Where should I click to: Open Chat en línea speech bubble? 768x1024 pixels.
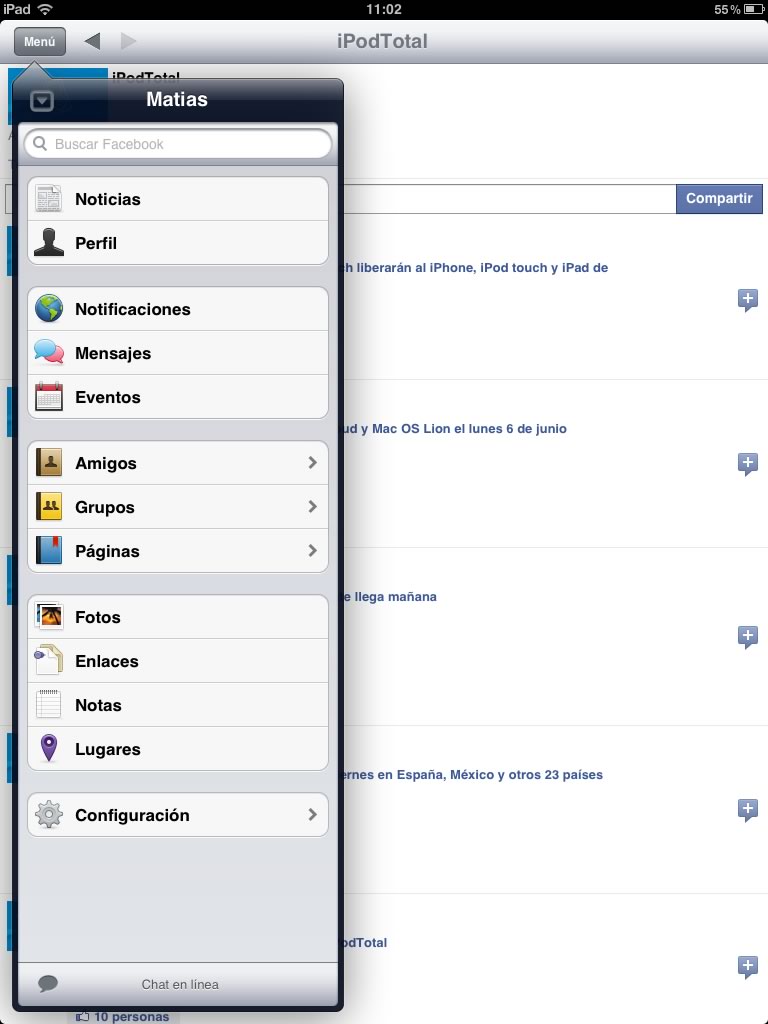click(48, 983)
